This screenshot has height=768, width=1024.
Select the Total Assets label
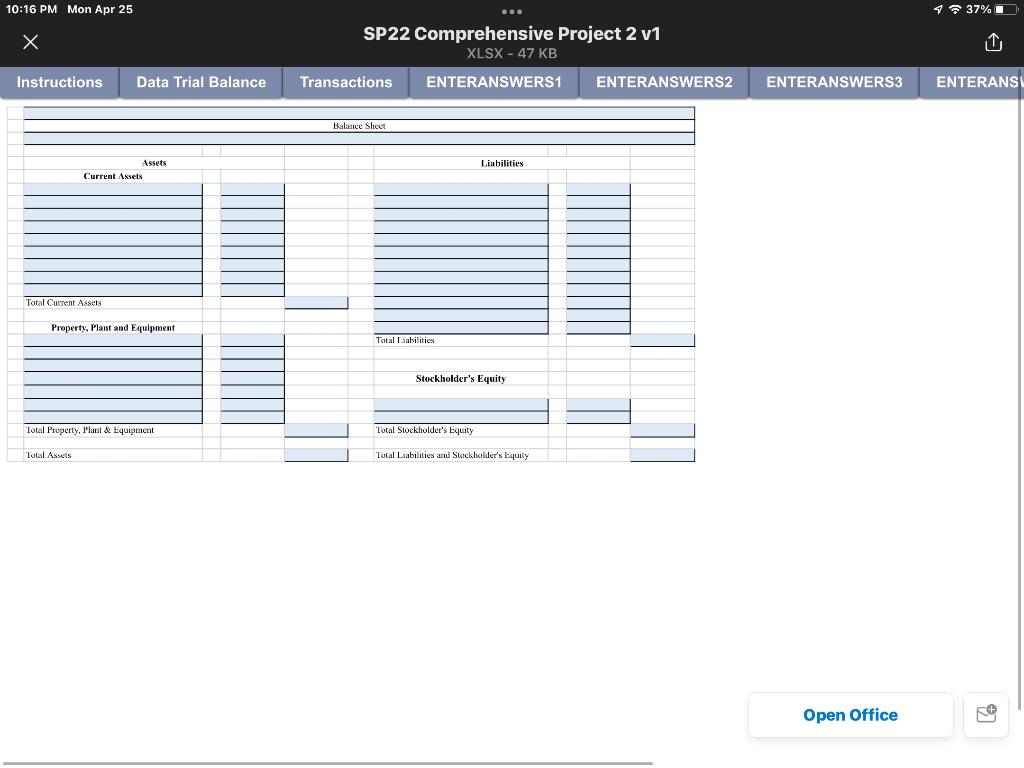[48, 455]
